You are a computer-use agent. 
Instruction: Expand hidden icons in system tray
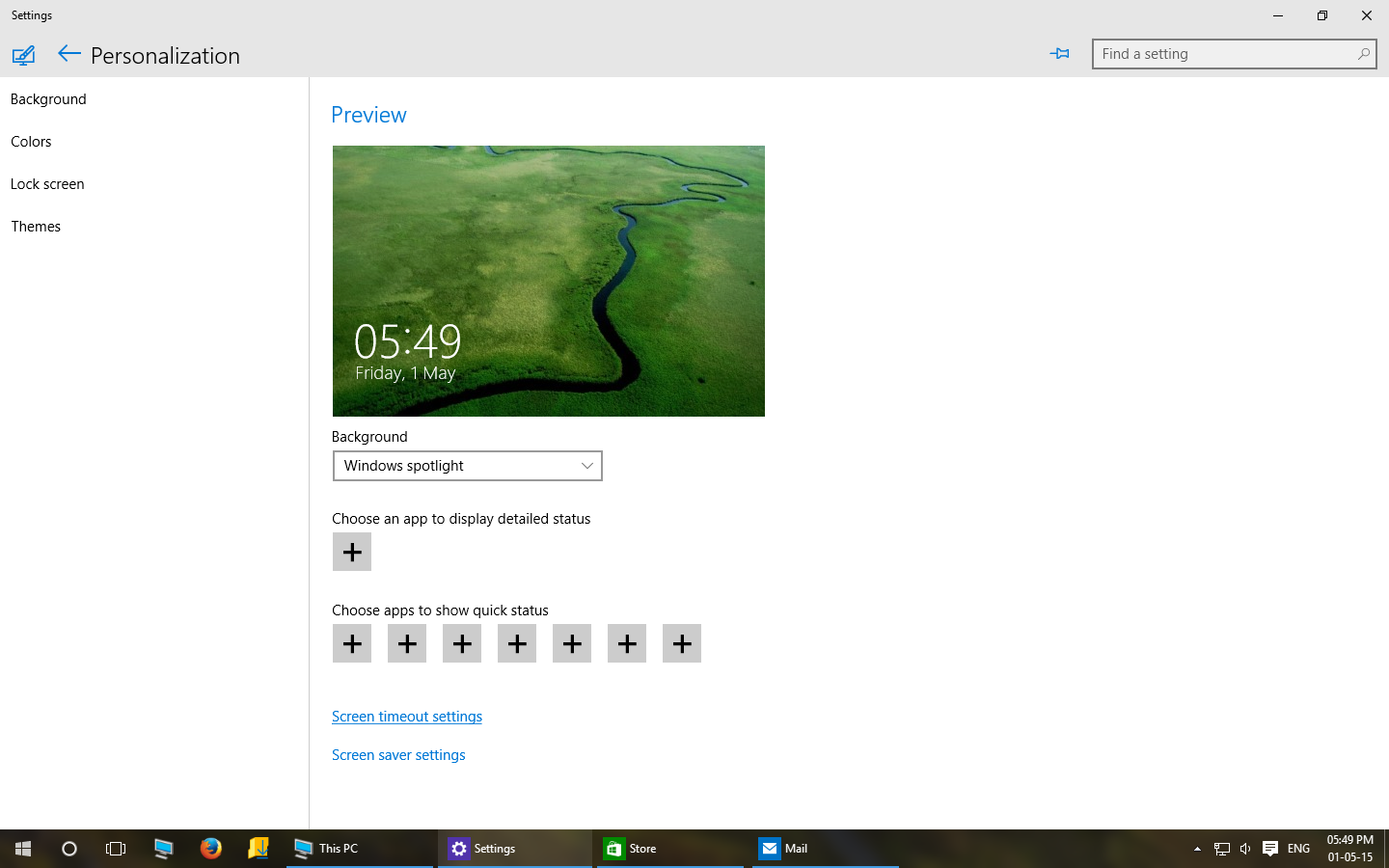tap(1196, 849)
